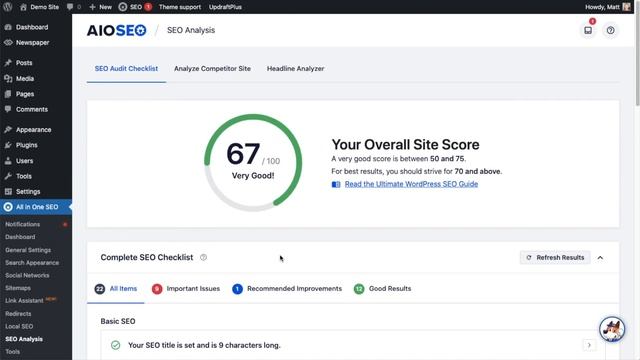
Task: Click help icon beside Complete SEO Checklist
Action: click(203, 258)
